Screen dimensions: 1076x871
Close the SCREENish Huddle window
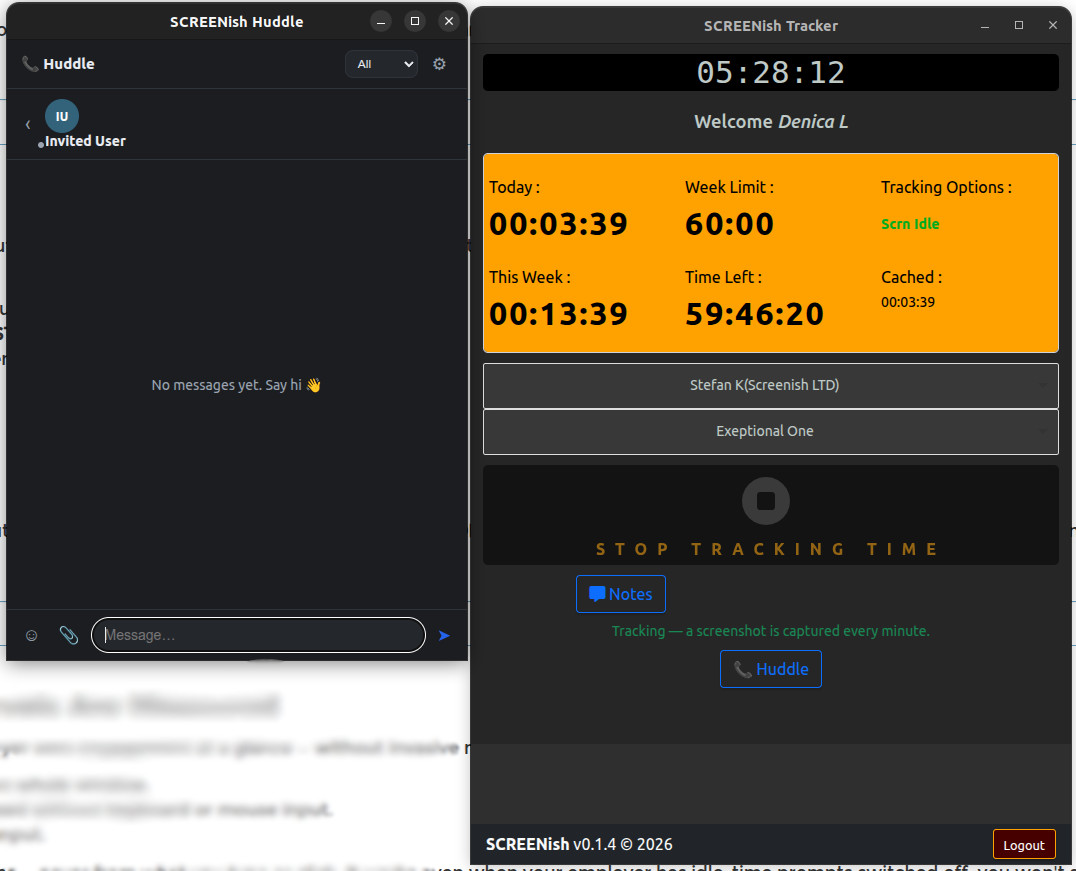pyautogui.click(x=449, y=21)
